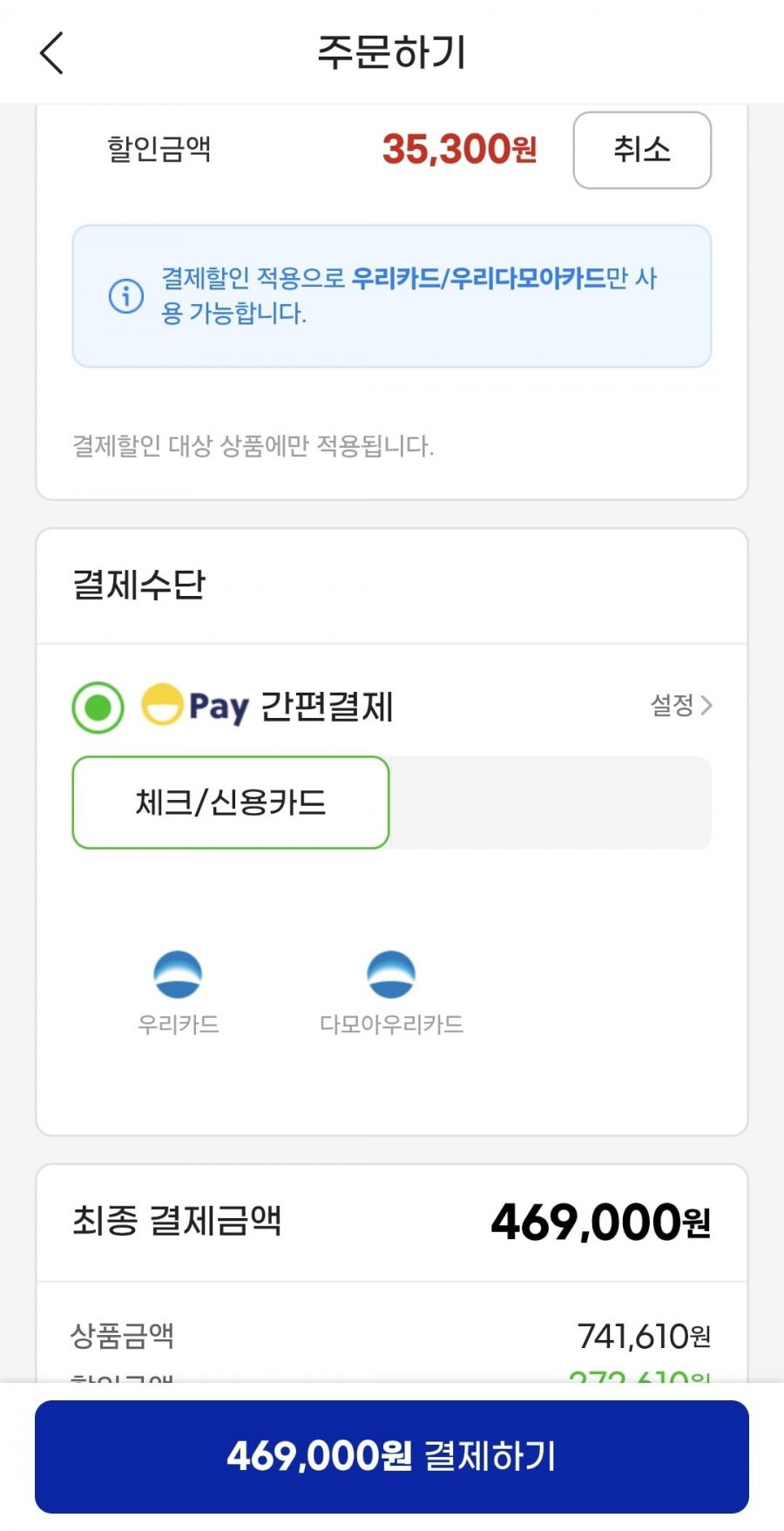Select the Pay 간편결제 radio button

click(98, 707)
